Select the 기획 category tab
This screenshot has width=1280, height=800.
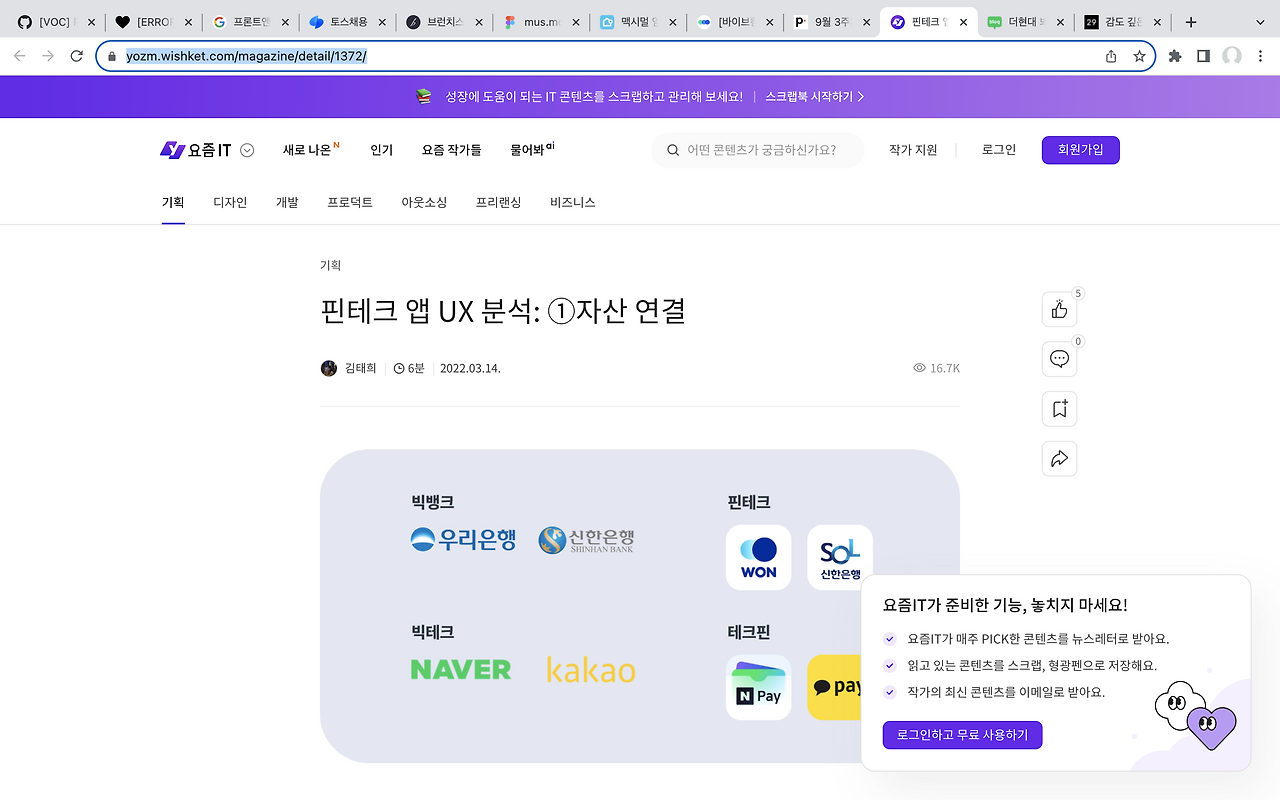pyautogui.click(x=173, y=202)
